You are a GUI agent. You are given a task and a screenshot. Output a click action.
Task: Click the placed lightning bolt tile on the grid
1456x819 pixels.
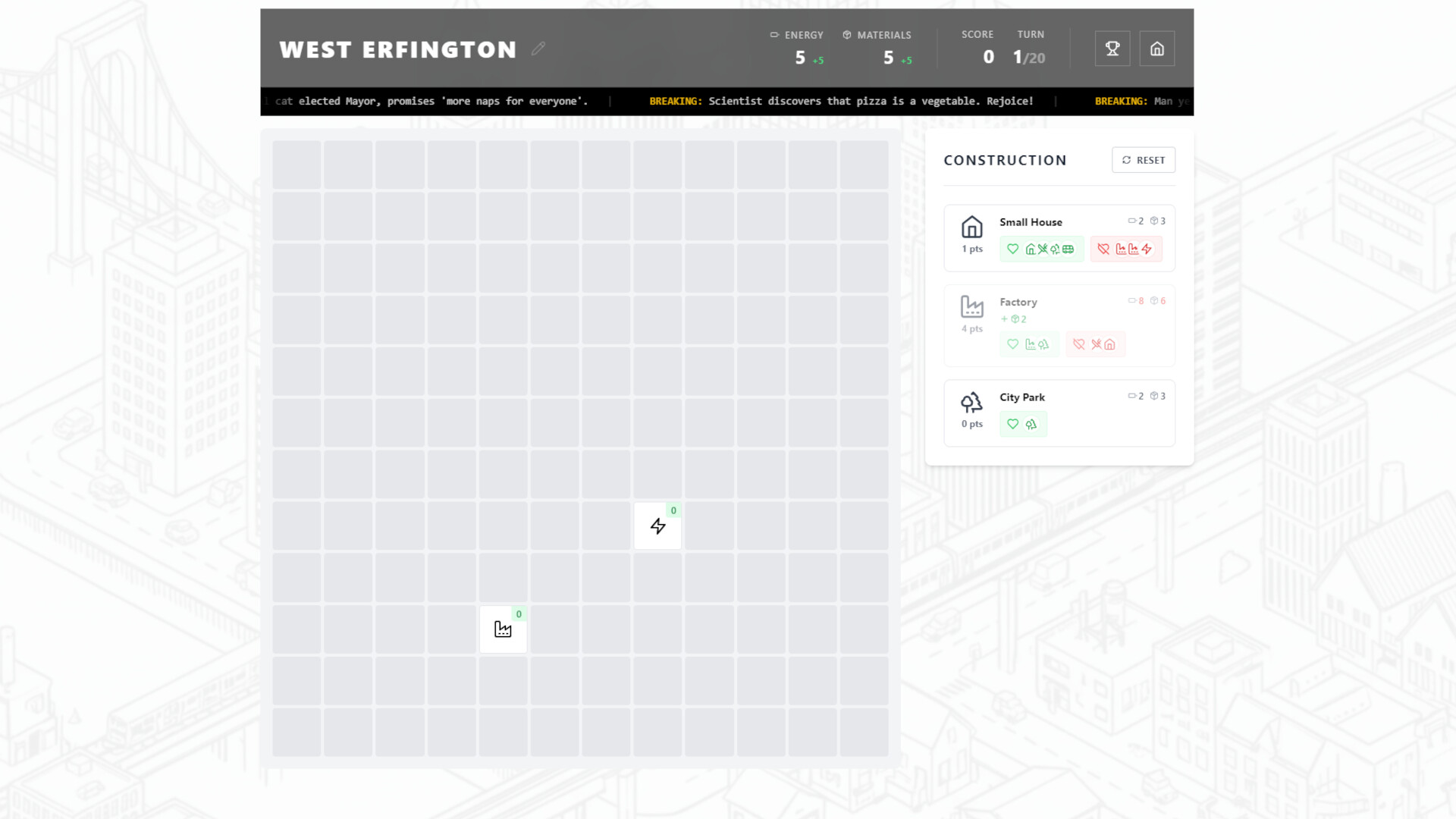click(x=657, y=525)
